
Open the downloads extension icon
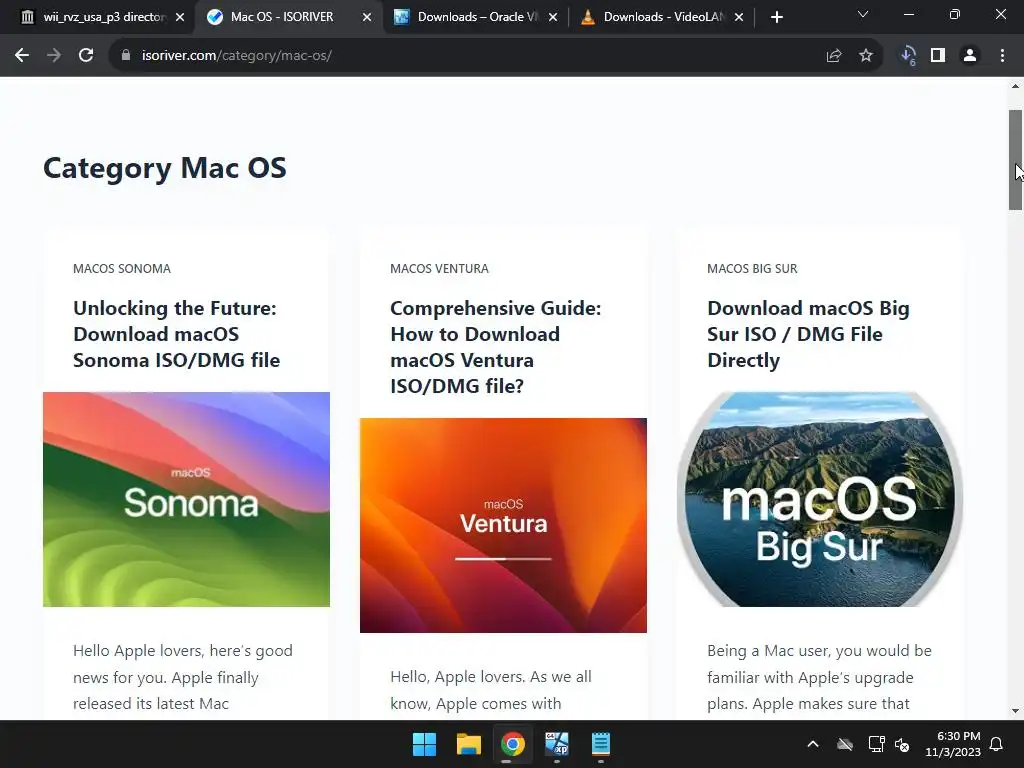[x=908, y=56]
